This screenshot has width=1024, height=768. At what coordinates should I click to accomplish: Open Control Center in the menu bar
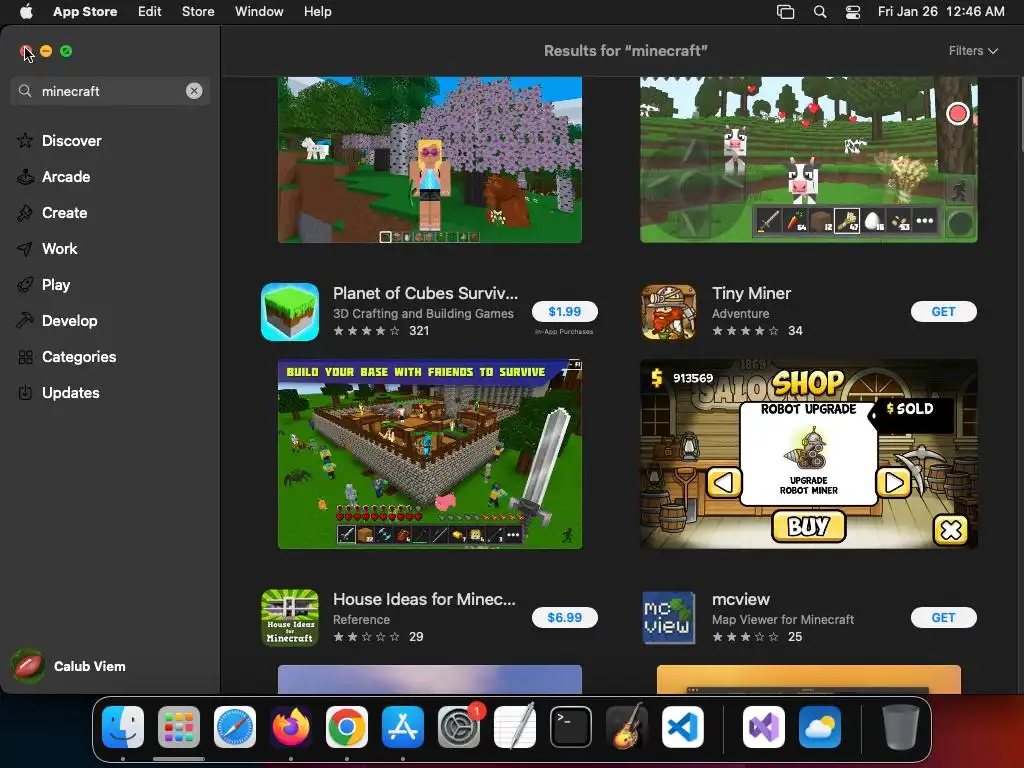tap(852, 11)
